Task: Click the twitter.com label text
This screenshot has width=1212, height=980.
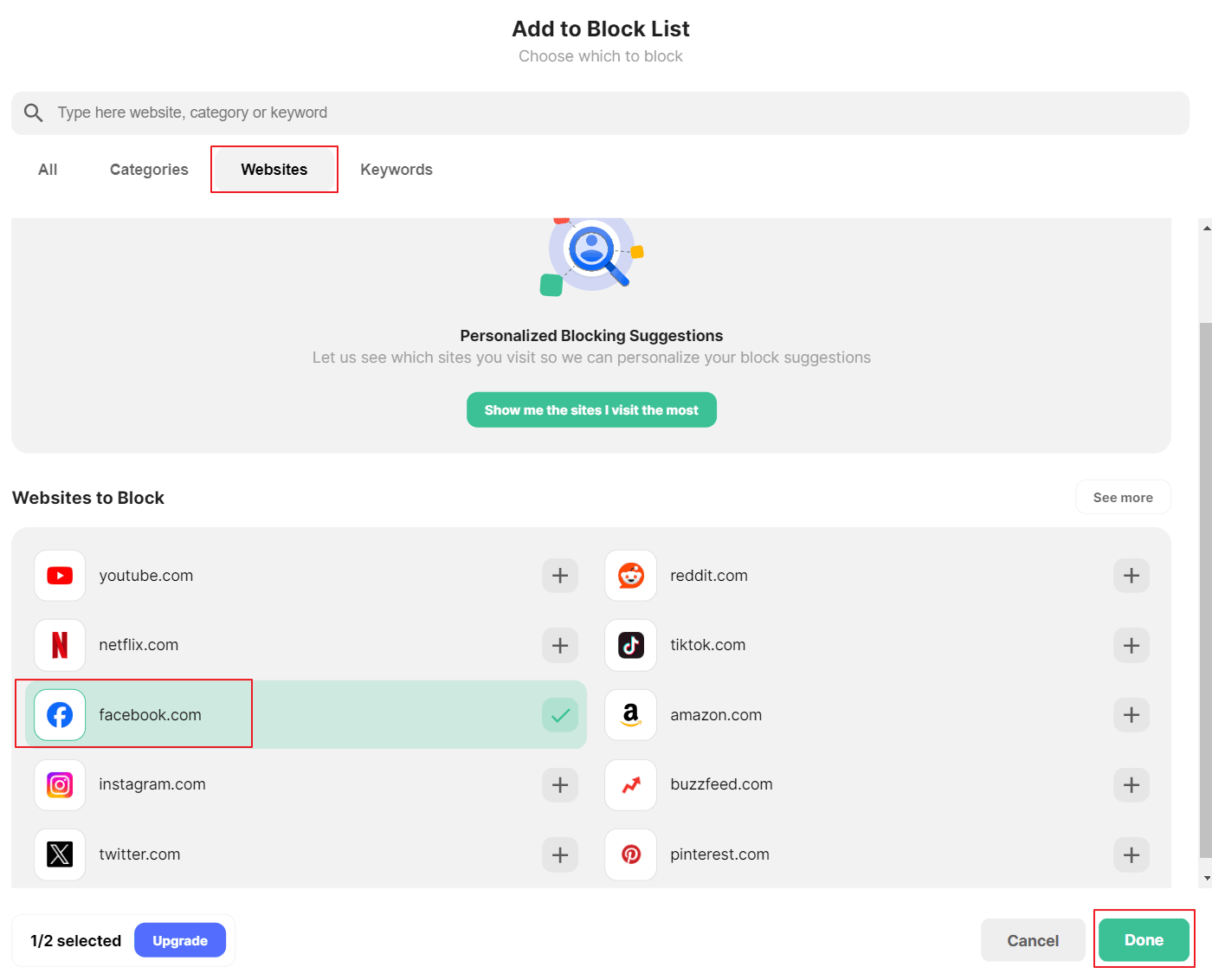Action: tap(139, 854)
